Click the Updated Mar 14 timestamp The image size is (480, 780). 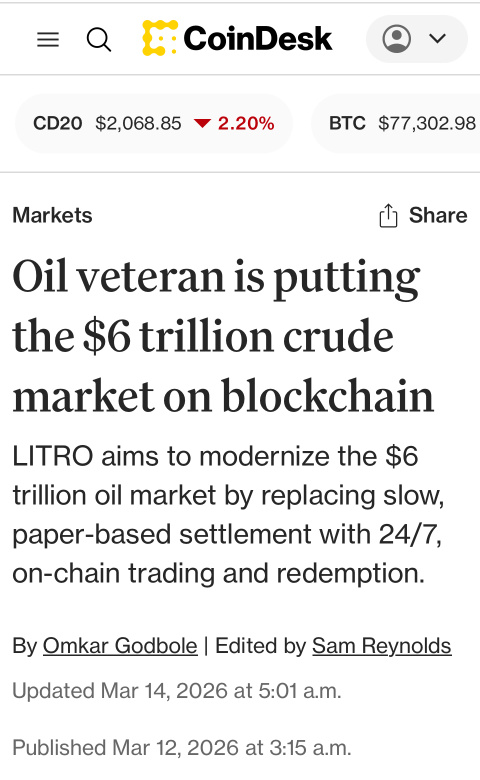pyautogui.click(x=177, y=691)
